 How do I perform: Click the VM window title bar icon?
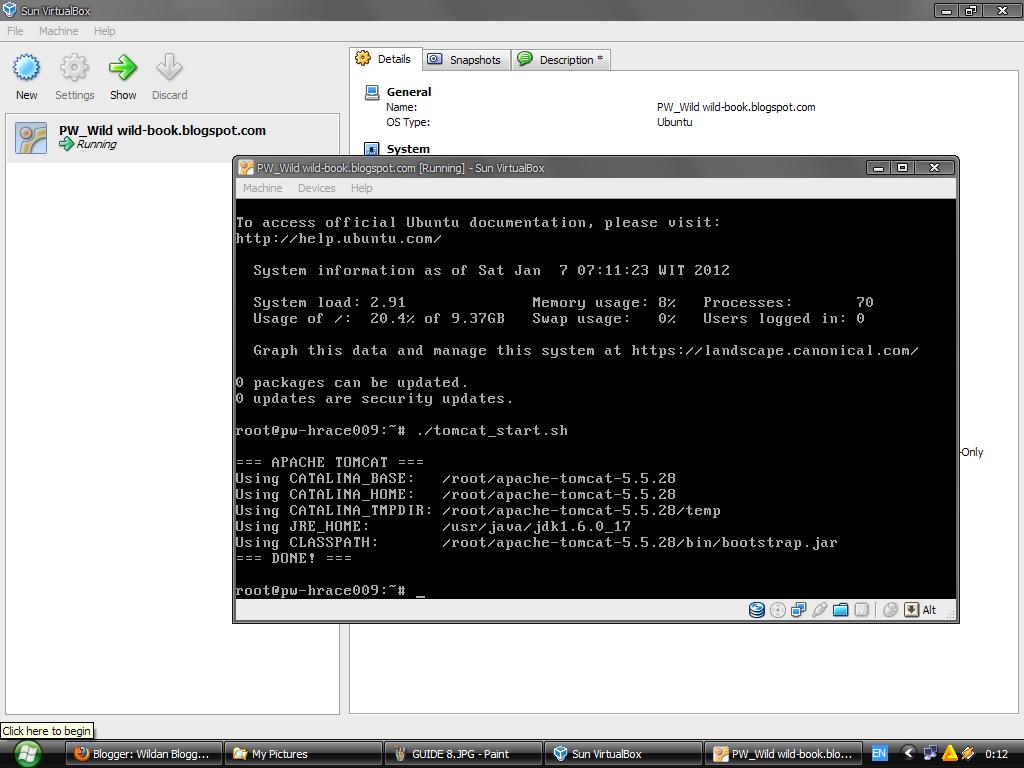(x=246, y=168)
